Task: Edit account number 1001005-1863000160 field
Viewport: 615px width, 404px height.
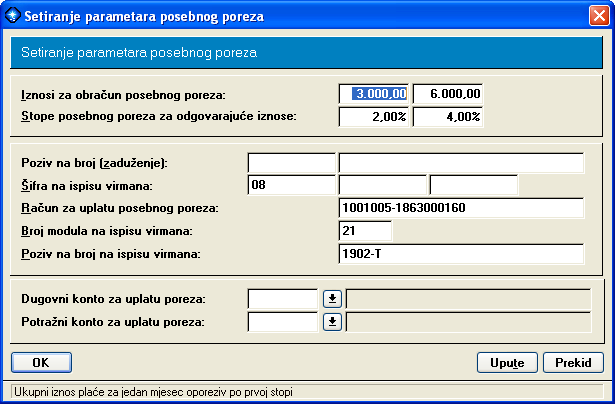Action: 461,208
